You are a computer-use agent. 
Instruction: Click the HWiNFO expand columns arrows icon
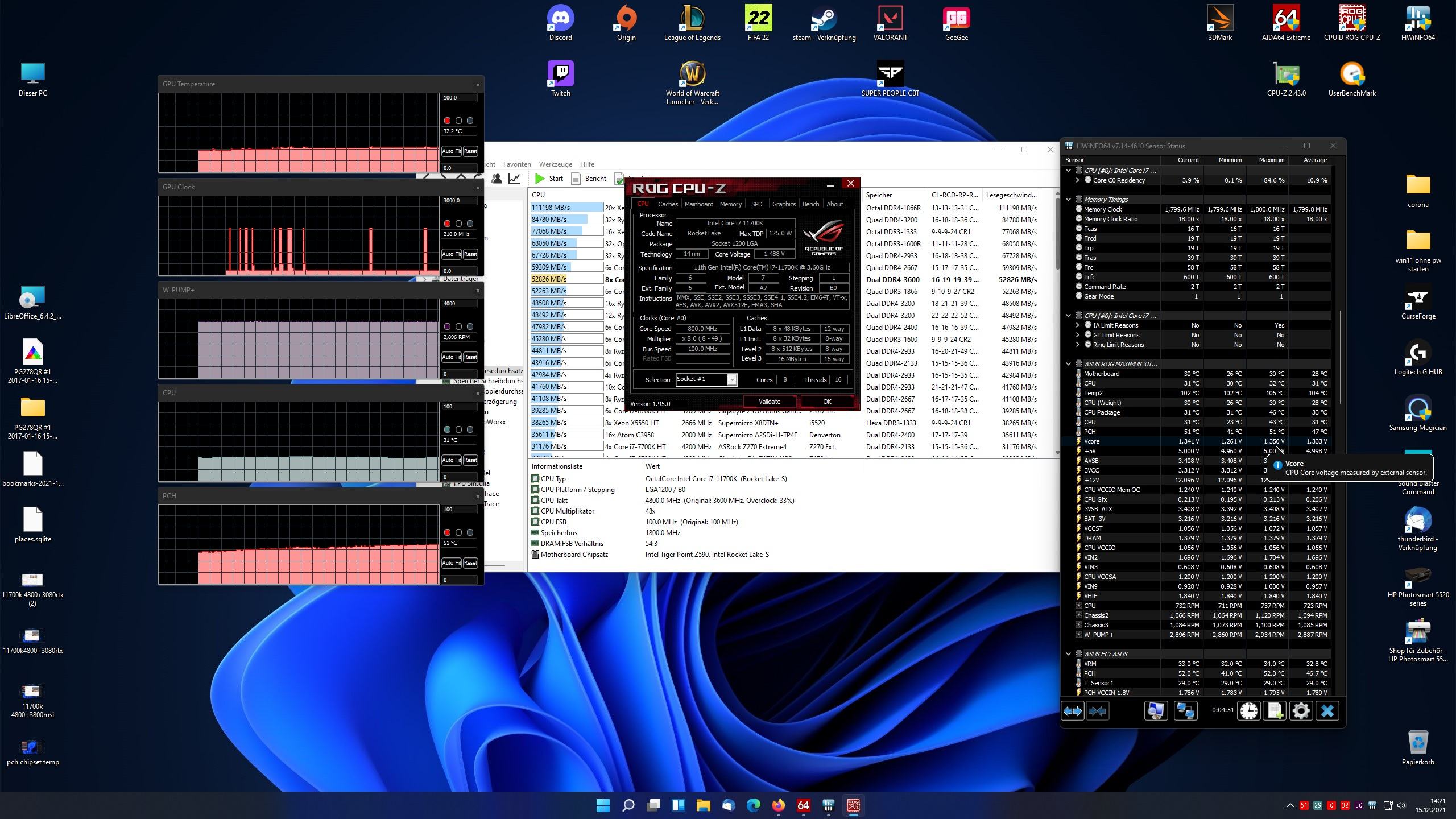click(x=1072, y=711)
